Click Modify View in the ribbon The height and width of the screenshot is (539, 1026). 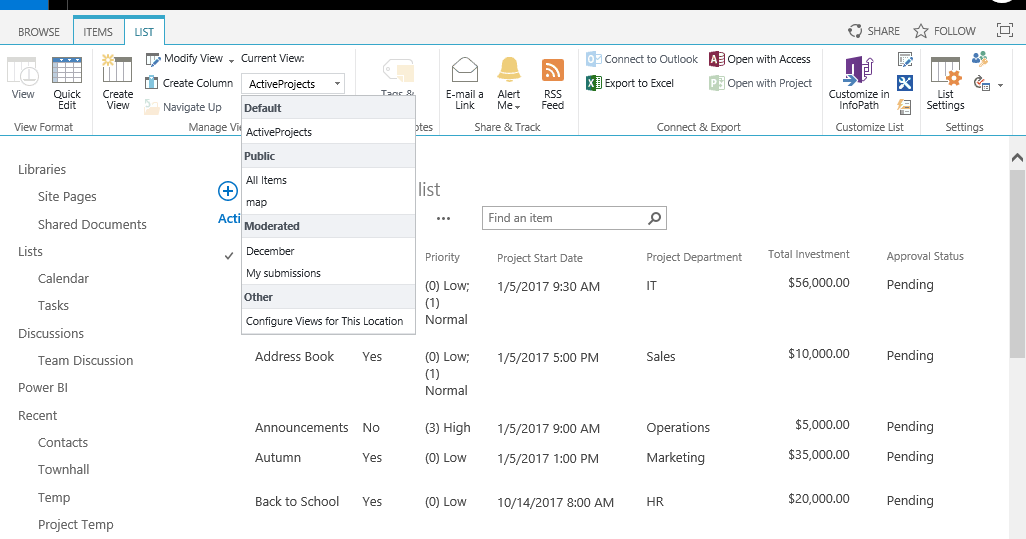tap(185, 59)
